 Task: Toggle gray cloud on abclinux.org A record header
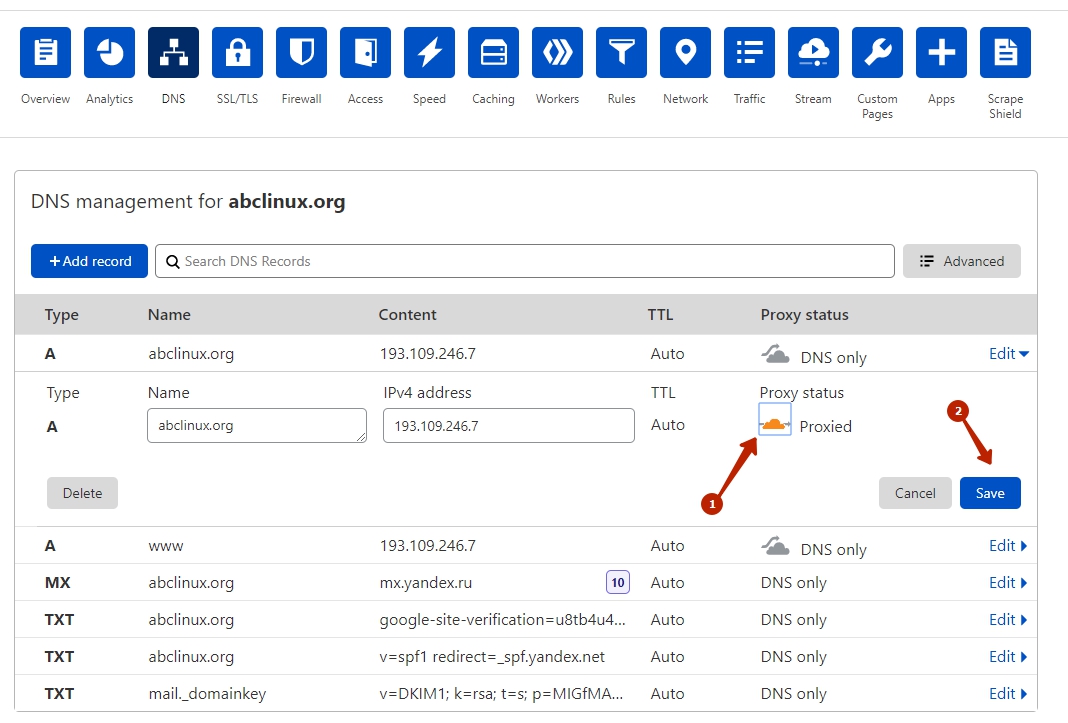(776, 355)
